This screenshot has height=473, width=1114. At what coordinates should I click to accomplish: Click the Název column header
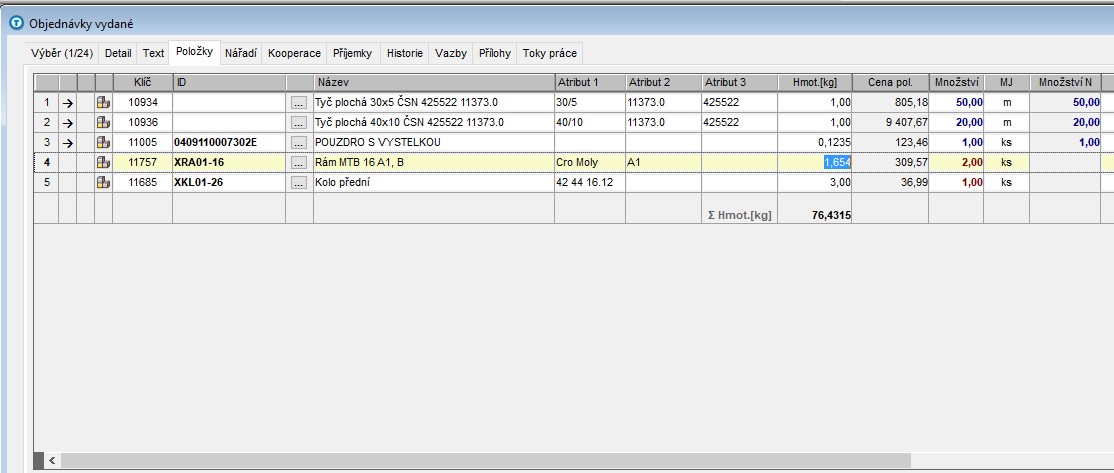click(434, 82)
